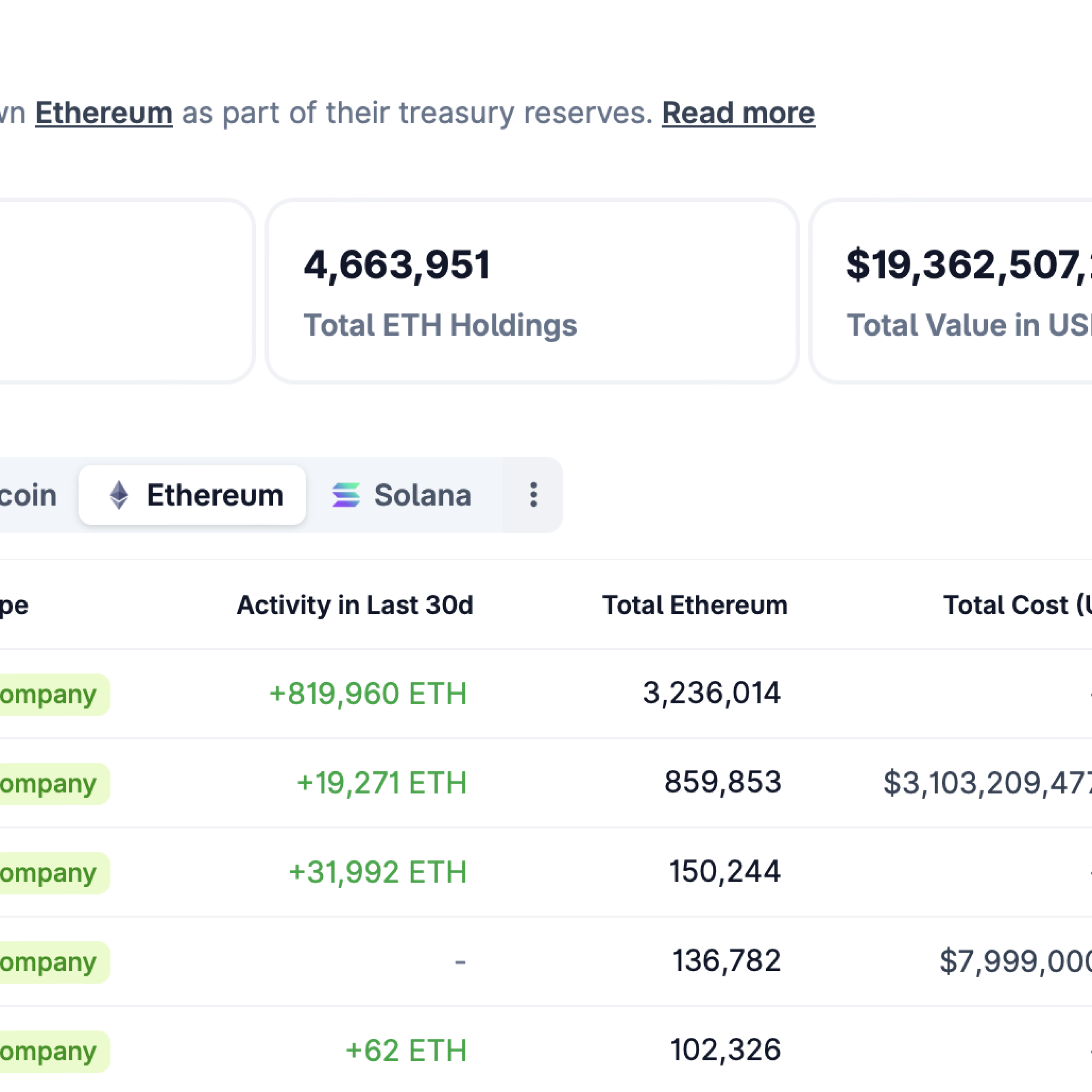Switch to the Solana tab
Screen dimensions: 1092x1092
pyautogui.click(x=422, y=495)
